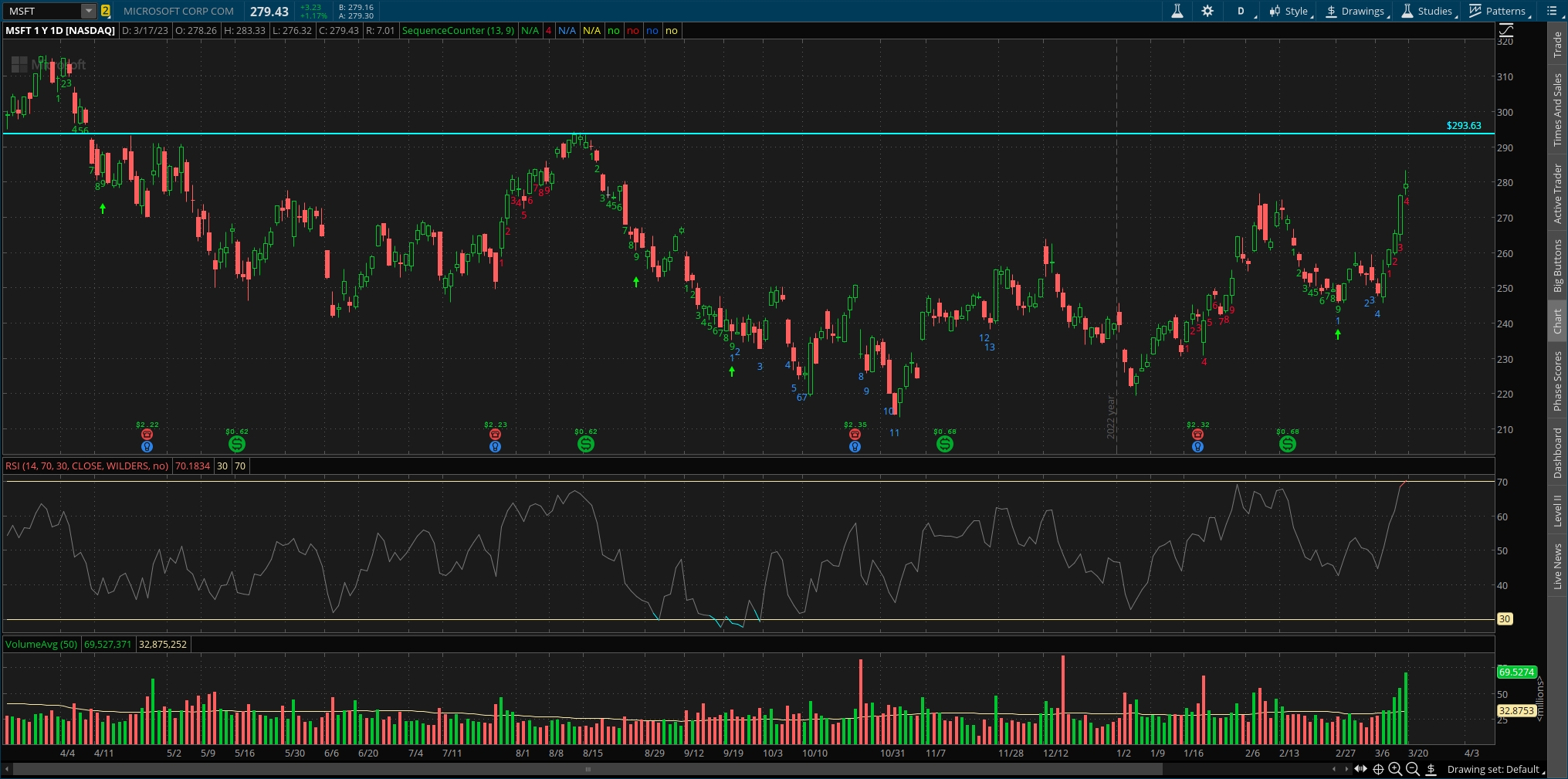Click the price axis scale curve icon

pos(1505,32)
